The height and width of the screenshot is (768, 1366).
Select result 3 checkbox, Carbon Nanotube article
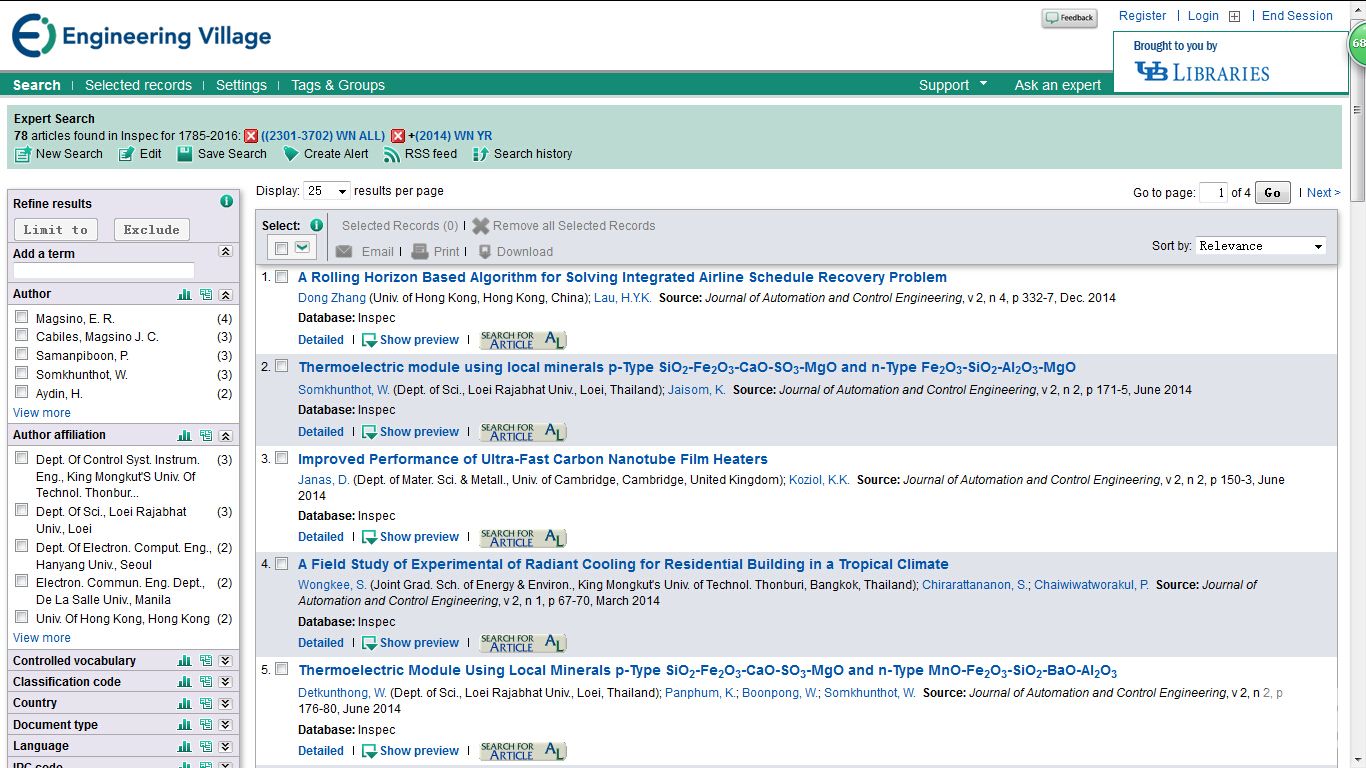pyautogui.click(x=282, y=458)
